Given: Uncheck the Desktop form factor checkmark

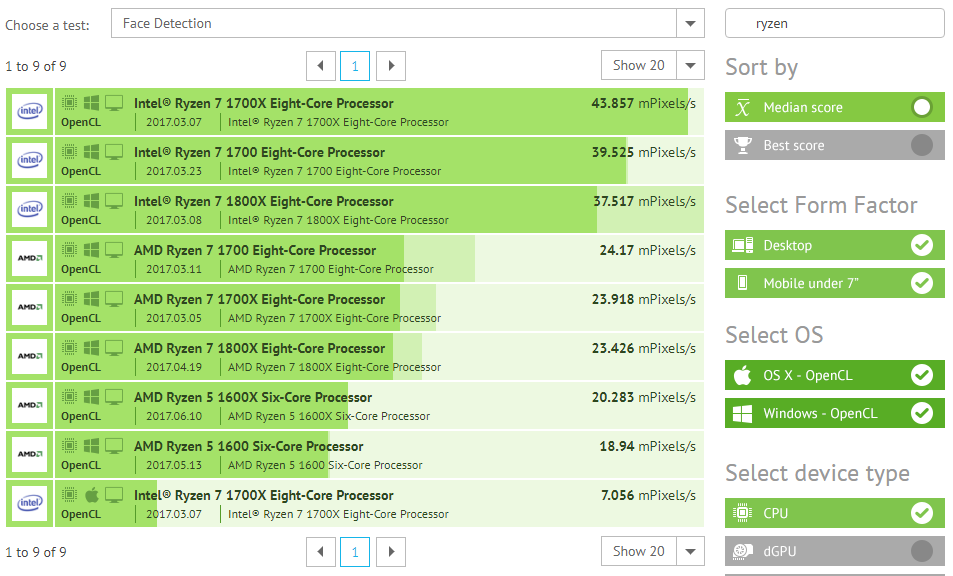Looking at the screenshot, I should 921,245.
